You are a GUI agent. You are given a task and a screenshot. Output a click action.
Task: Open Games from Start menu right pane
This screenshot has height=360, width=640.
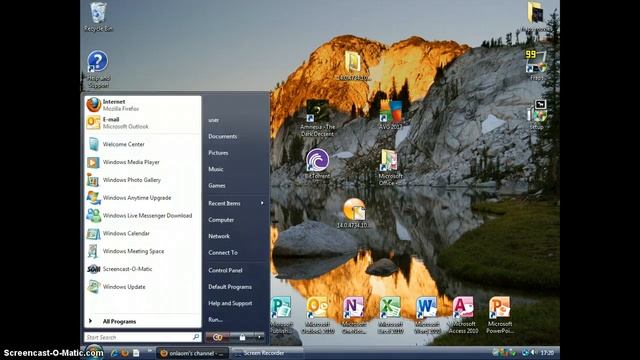tap(216, 185)
